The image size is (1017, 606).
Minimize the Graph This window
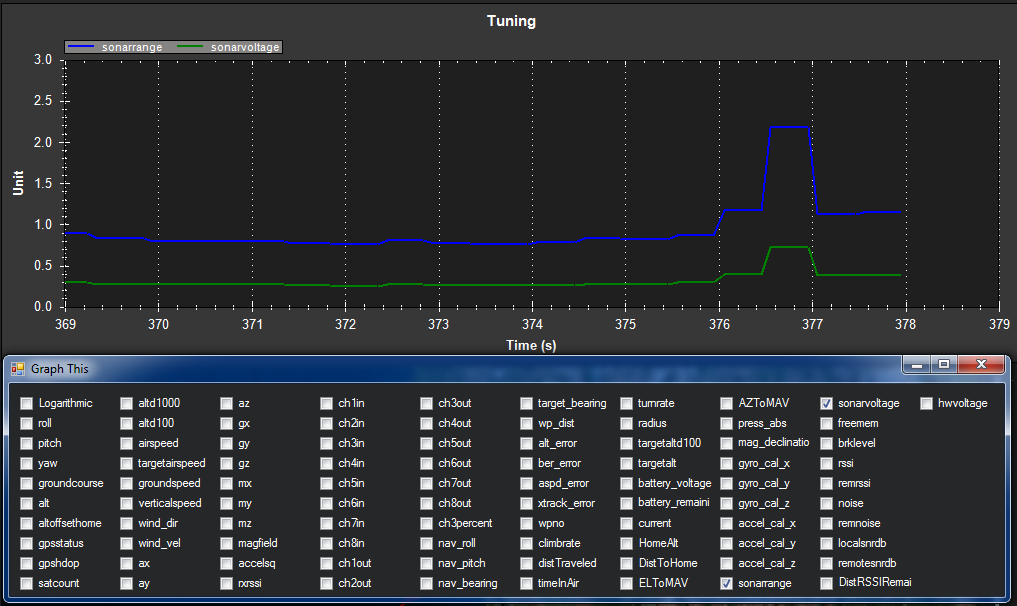tap(918, 366)
